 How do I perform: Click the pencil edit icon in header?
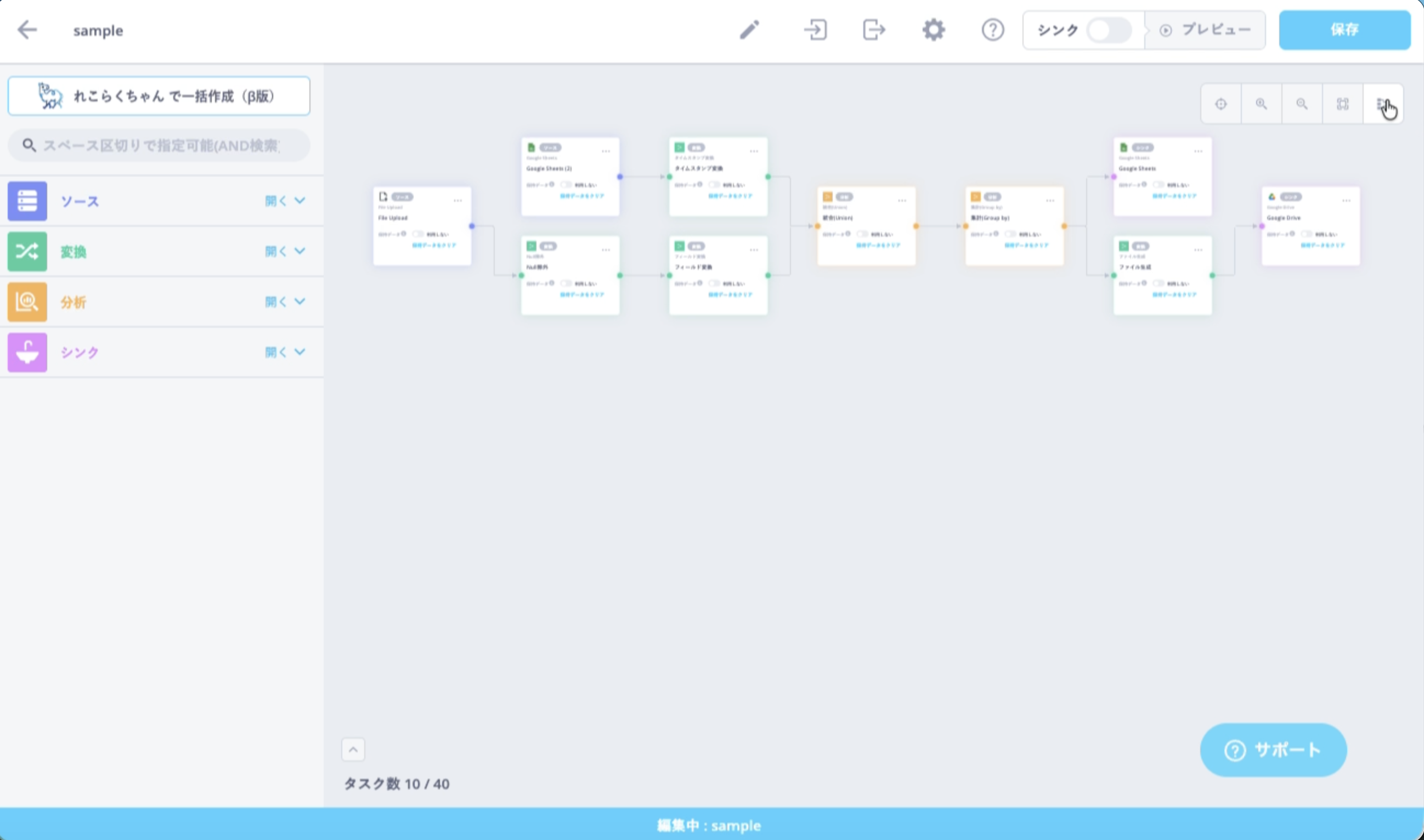point(750,30)
